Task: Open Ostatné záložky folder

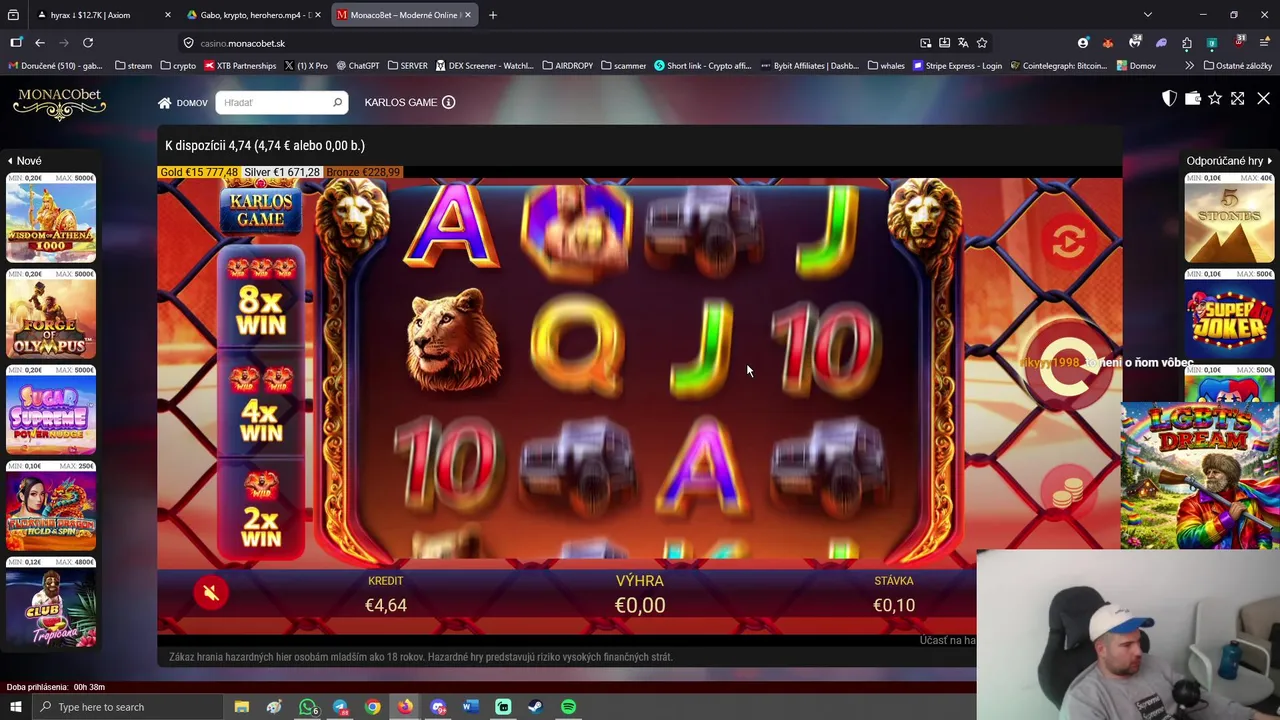Action: pyautogui.click(x=1238, y=66)
